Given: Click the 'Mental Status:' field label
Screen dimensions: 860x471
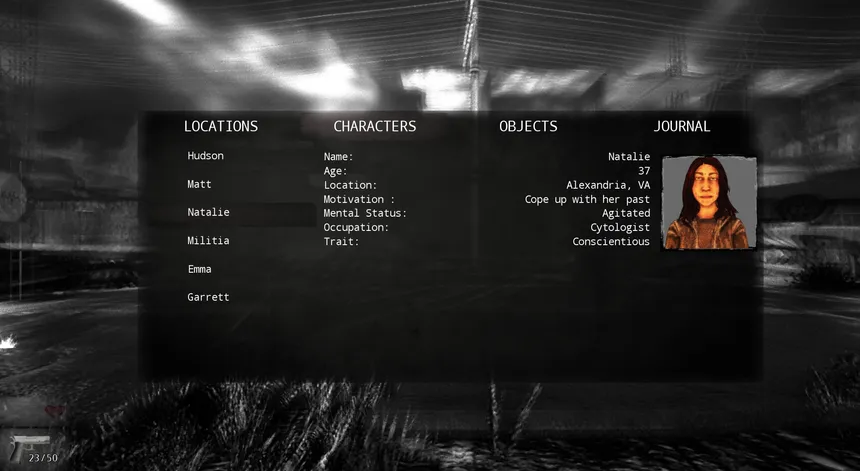Looking at the screenshot, I should coord(365,213).
